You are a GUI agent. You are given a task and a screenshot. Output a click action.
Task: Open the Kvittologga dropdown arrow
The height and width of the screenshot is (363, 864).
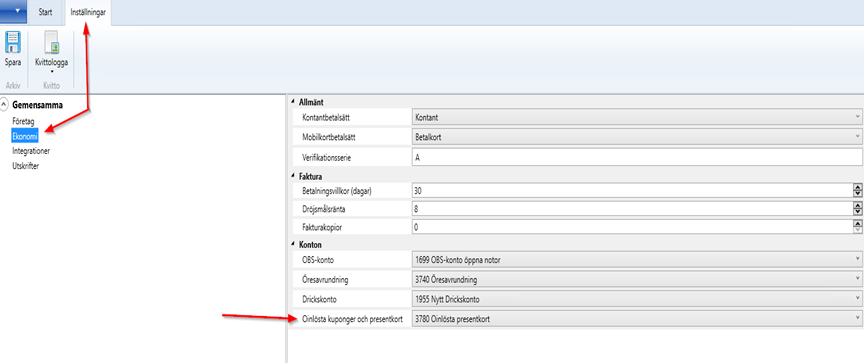[51, 72]
